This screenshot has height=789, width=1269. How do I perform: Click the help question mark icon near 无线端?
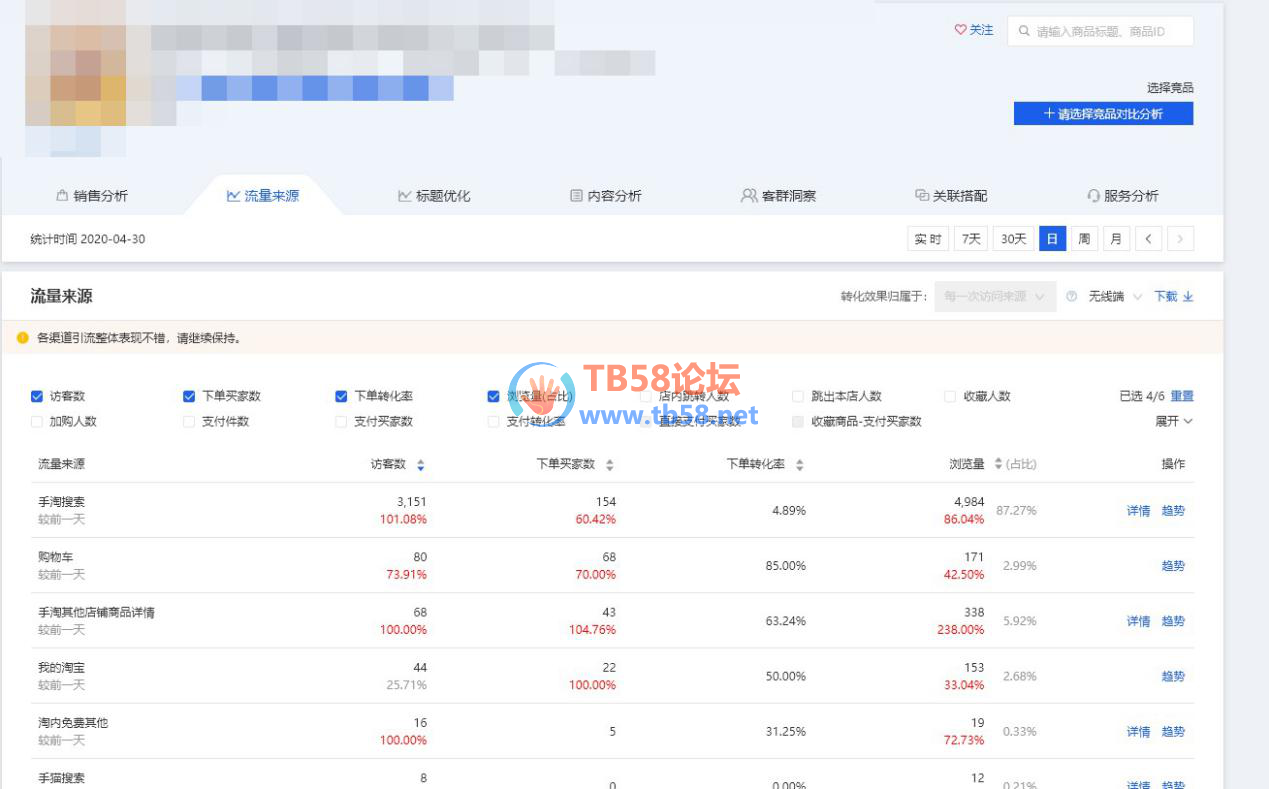[1071, 297]
